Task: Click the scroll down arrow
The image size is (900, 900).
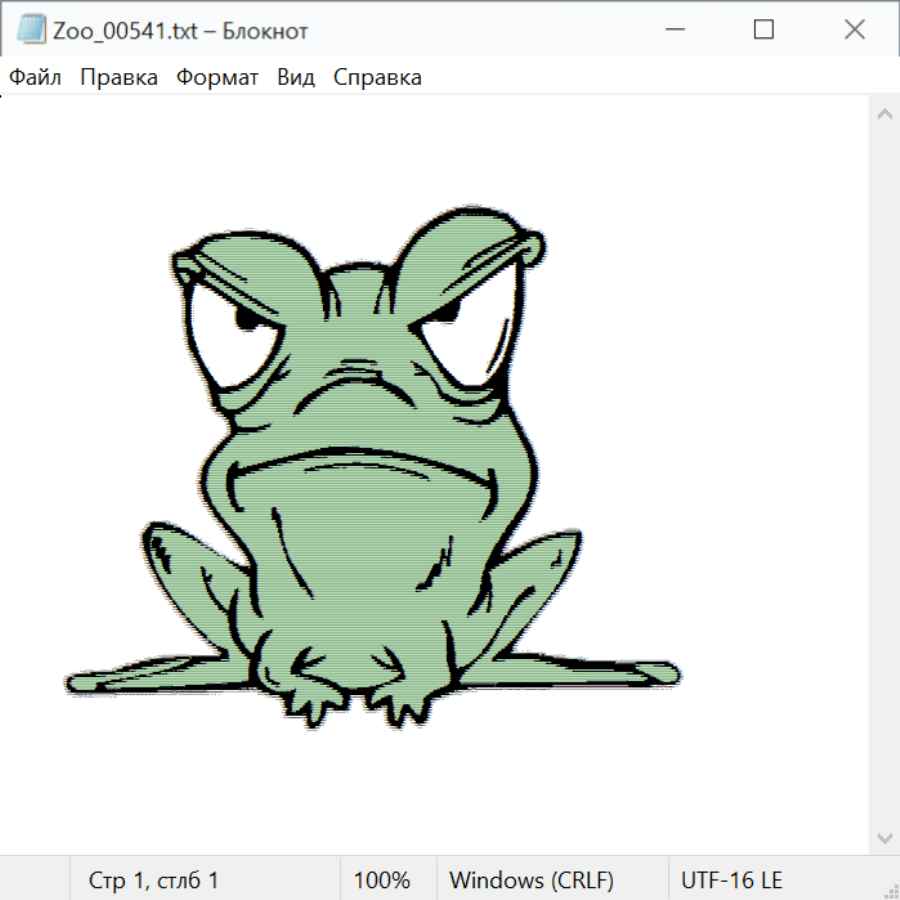Action: (884, 837)
